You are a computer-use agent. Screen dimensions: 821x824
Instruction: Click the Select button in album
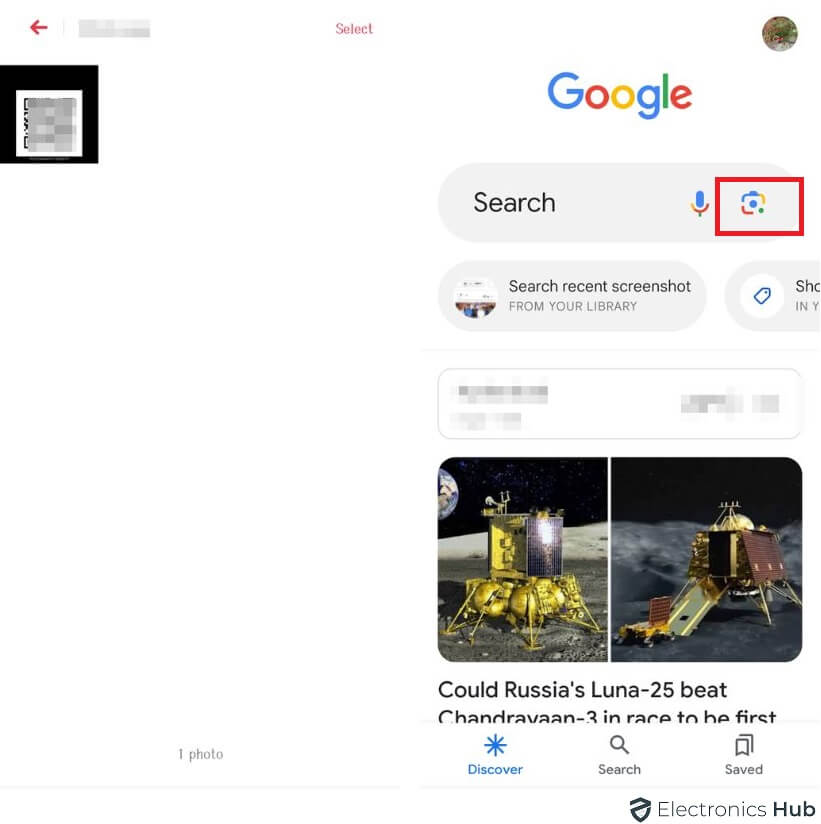click(x=354, y=29)
